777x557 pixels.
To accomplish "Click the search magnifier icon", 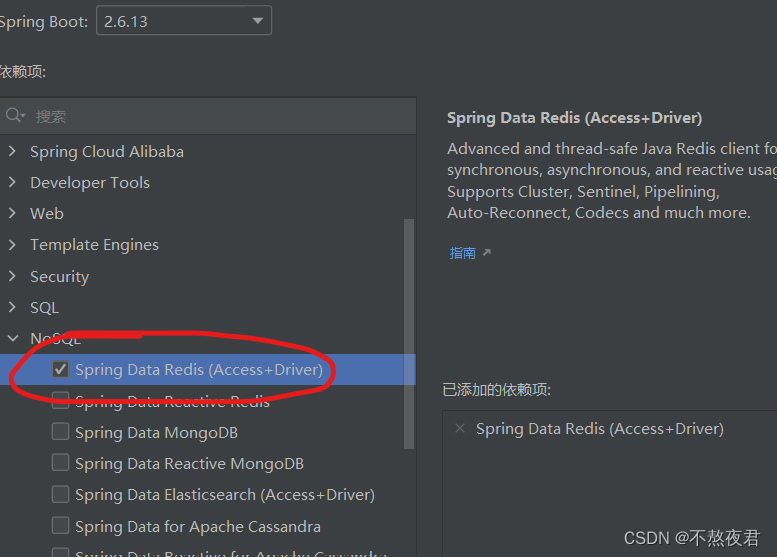I will click(14, 115).
